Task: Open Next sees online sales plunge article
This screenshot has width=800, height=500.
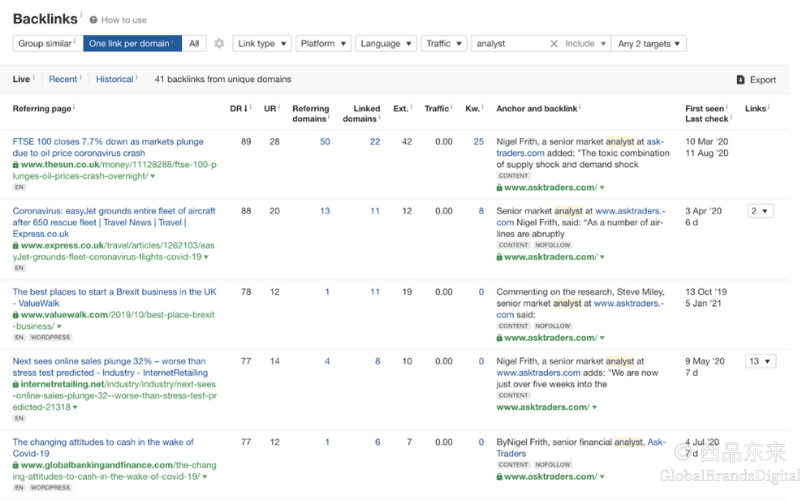Action: (110, 367)
